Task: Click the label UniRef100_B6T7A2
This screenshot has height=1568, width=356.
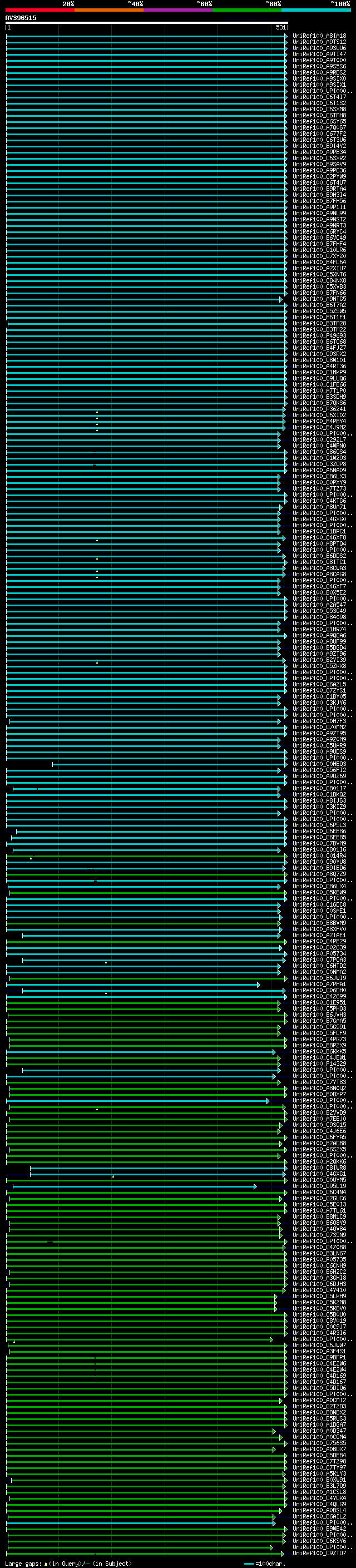Action: [x=319, y=305]
